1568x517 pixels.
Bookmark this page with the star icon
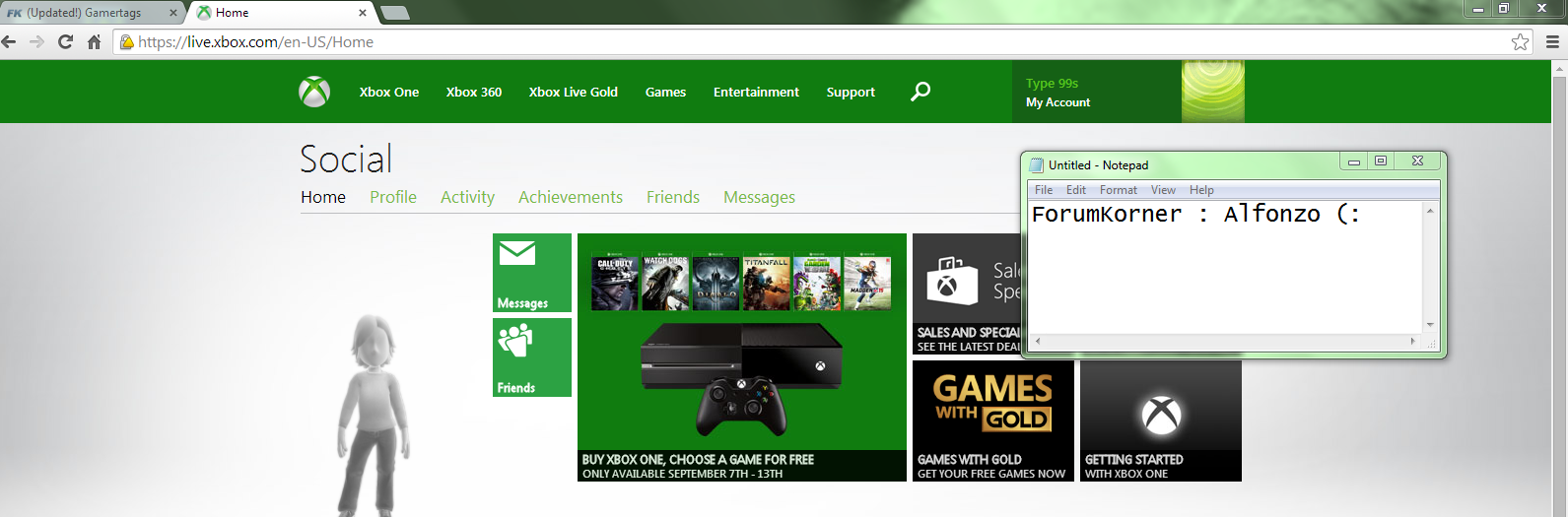(1521, 41)
